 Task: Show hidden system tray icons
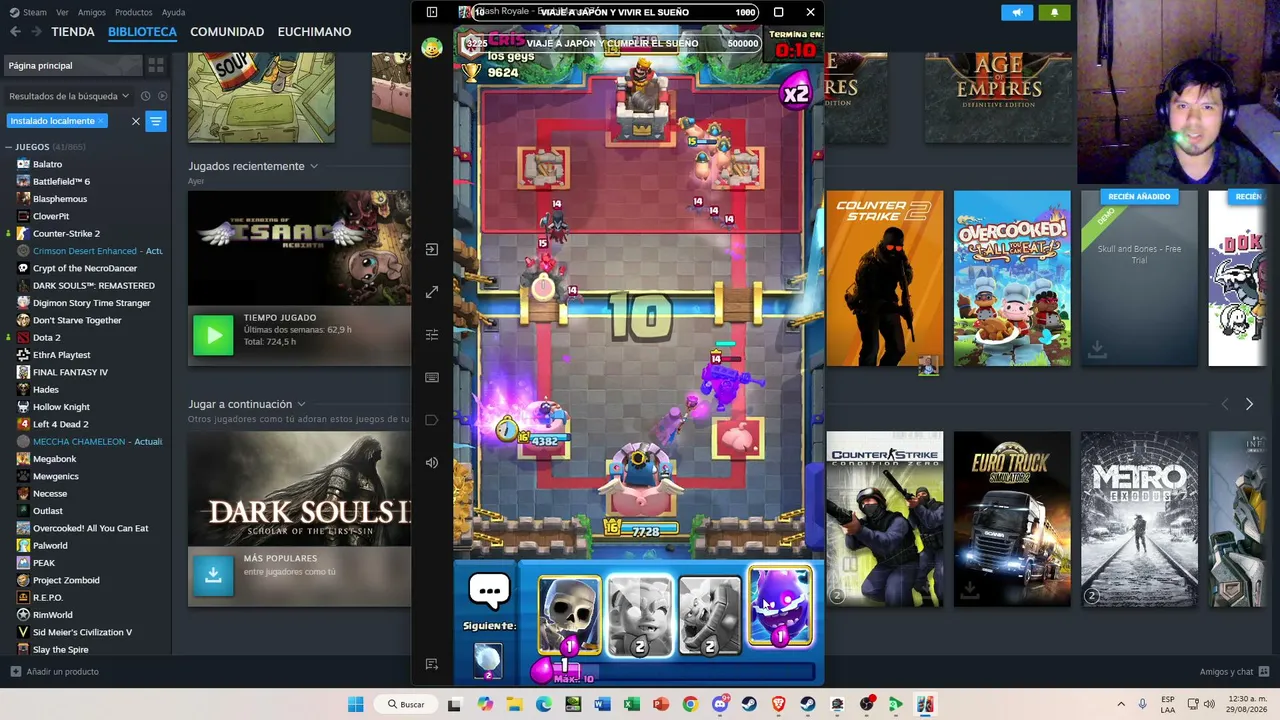tap(1120, 704)
